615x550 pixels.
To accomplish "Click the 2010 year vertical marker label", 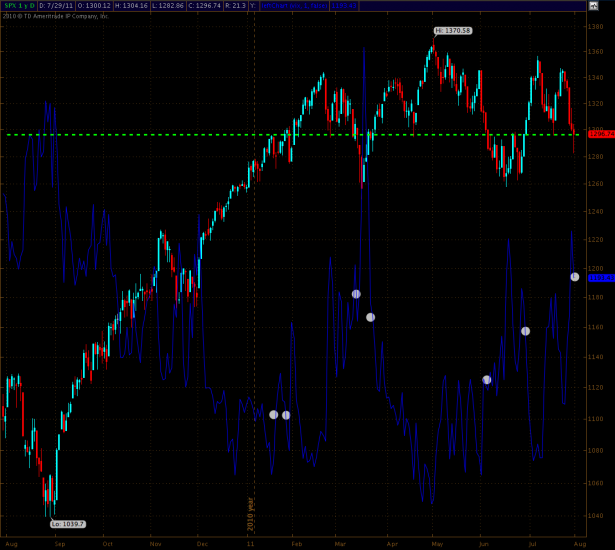I will tap(250, 514).
